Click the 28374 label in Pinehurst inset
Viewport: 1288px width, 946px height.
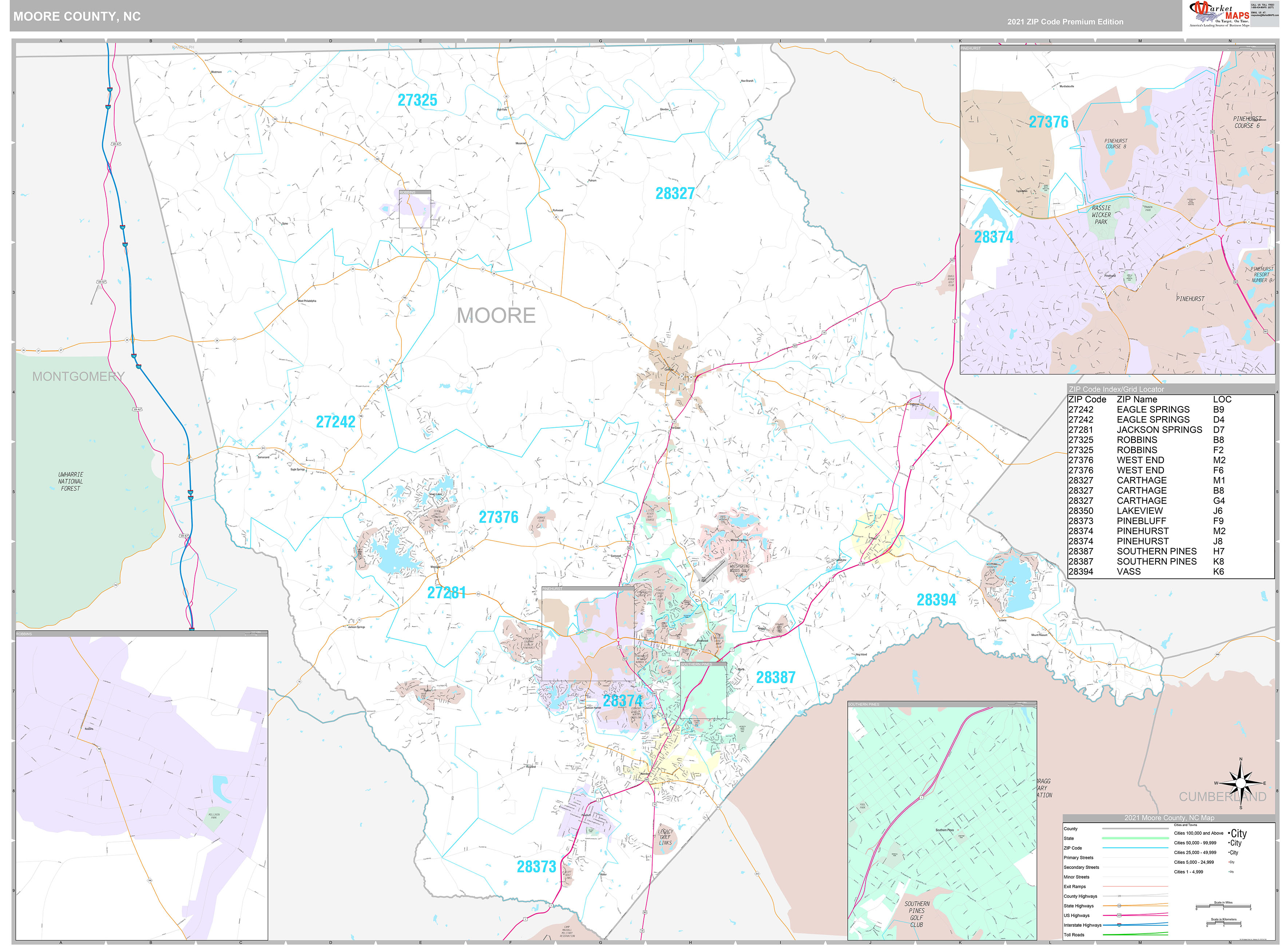point(994,237)
